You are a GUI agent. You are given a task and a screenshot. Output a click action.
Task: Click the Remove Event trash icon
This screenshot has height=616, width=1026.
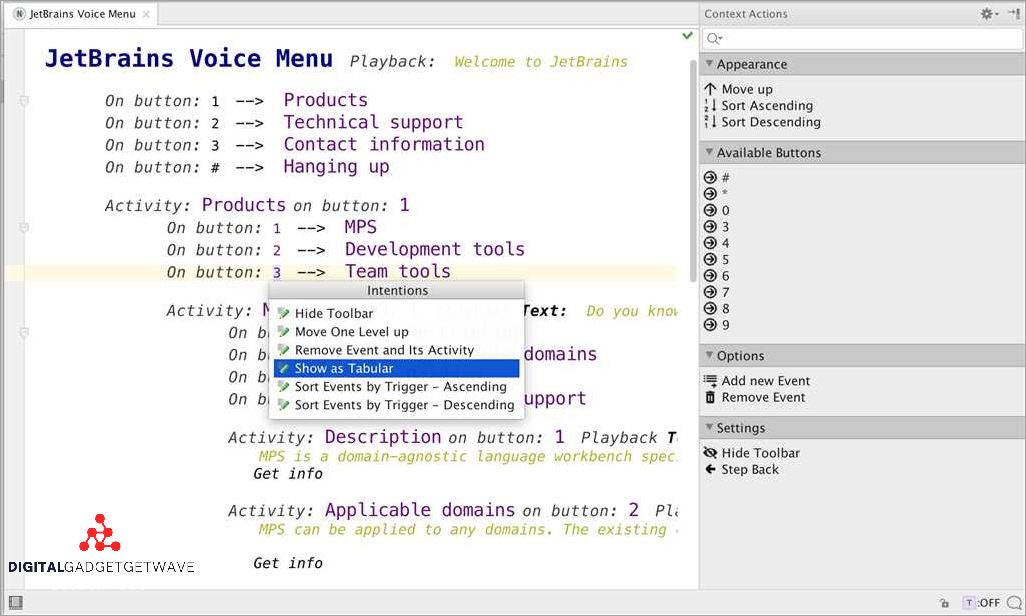pyautogui.click(x=711, y=397)
